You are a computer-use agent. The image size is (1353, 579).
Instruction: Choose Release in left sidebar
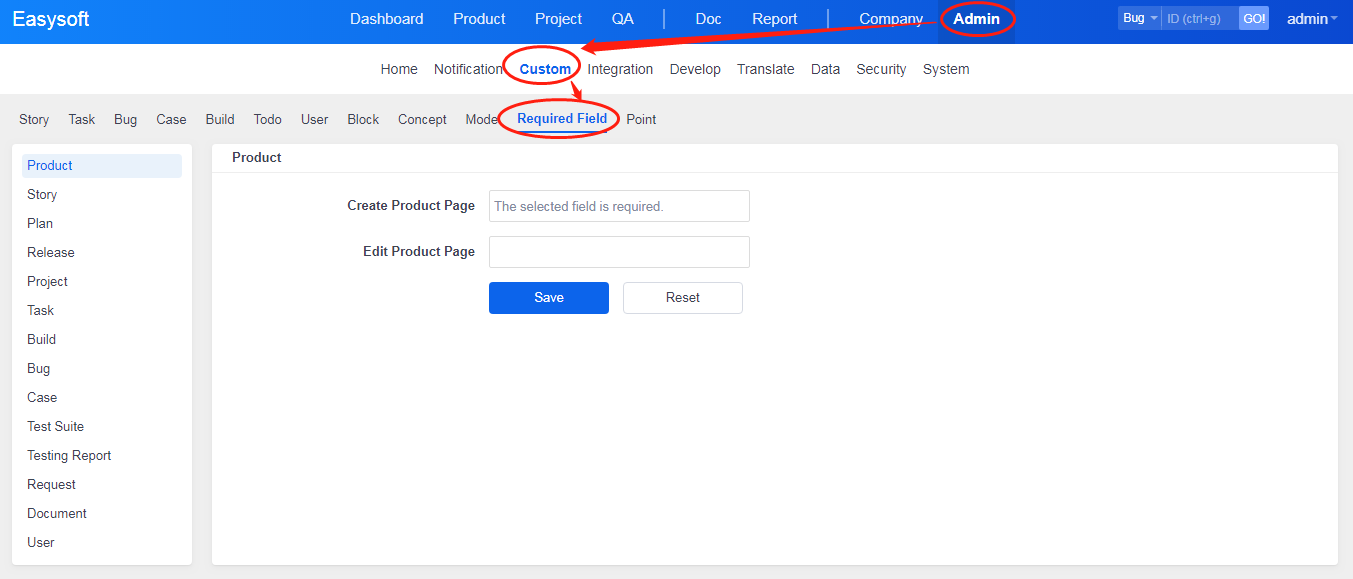point(51,252)
